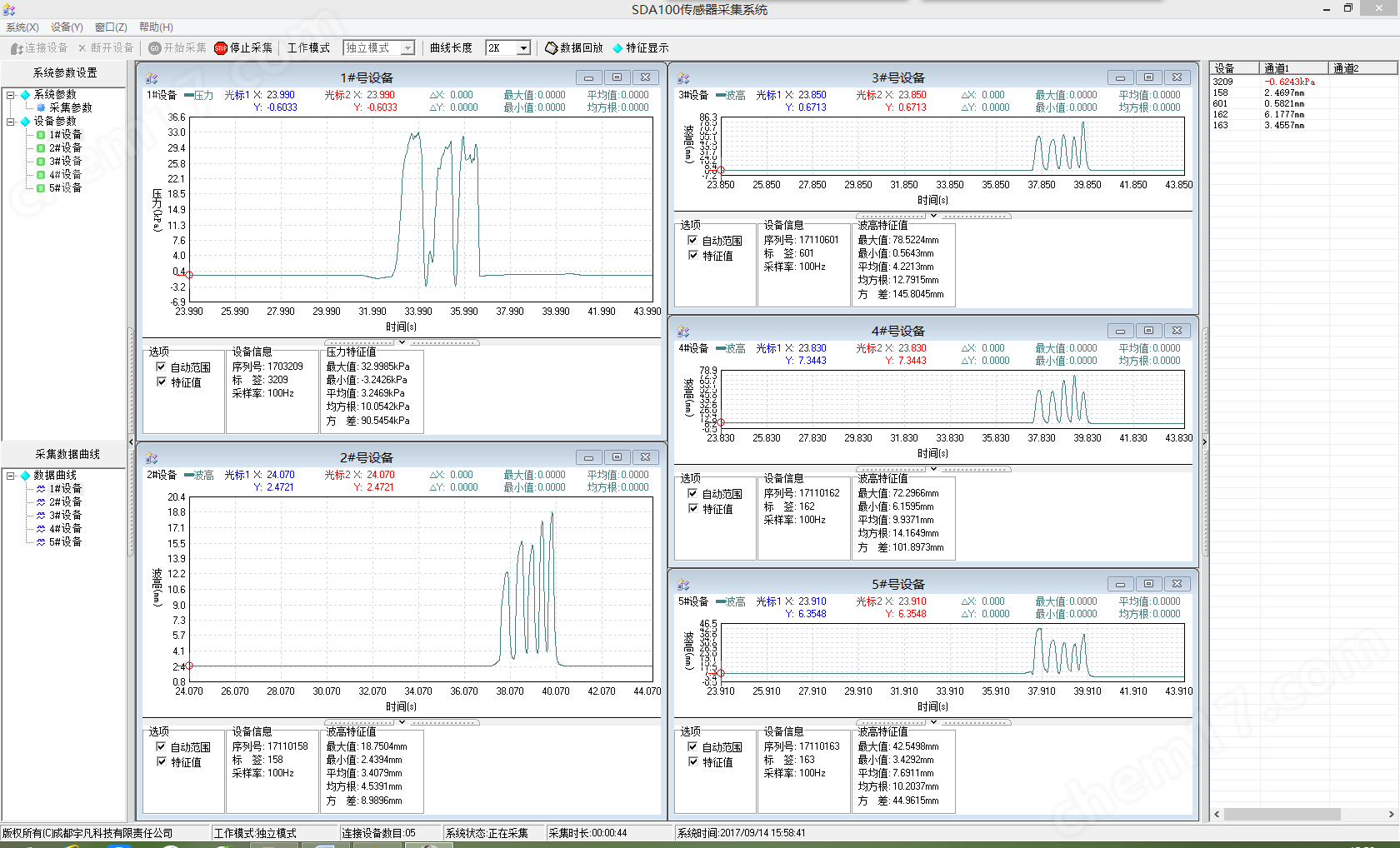Select green 5#设备 icon under 设备参数
This screenshot has width=1400, height=848.
41,188
